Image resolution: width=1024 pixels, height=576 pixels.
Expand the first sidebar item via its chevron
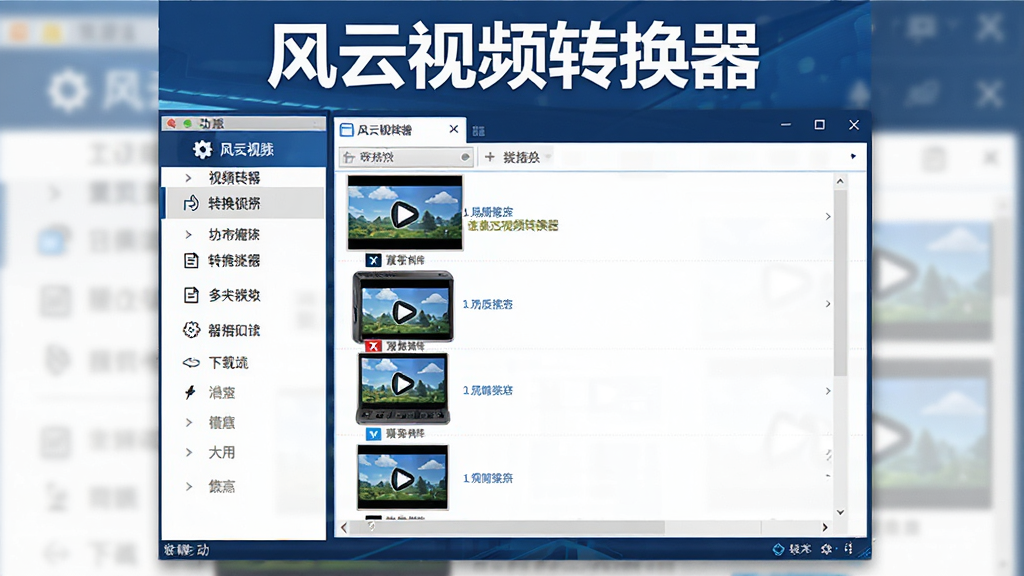pos(188,178)
